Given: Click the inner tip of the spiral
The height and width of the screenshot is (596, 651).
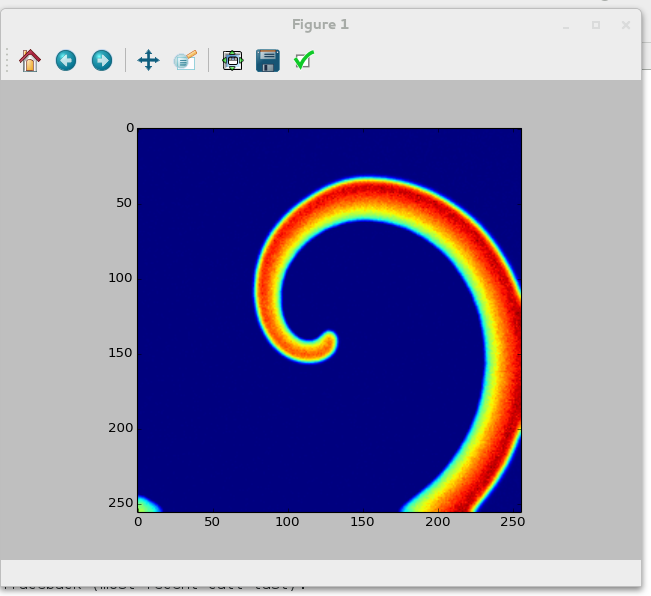Looking at the screenshot, I should pos(329,340).
